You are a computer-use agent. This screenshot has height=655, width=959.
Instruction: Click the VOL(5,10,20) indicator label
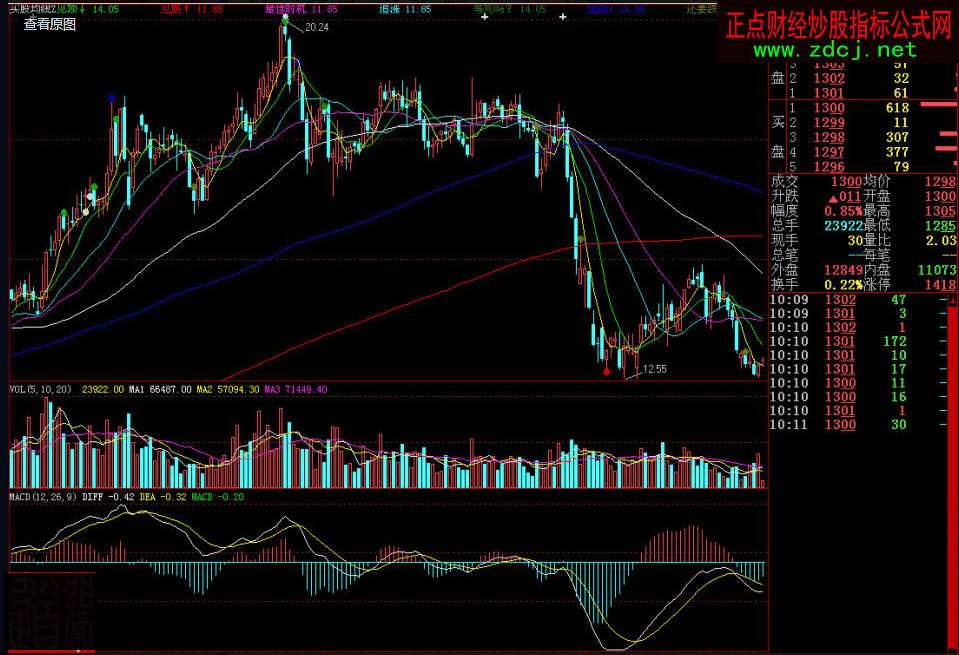[41, 389]
